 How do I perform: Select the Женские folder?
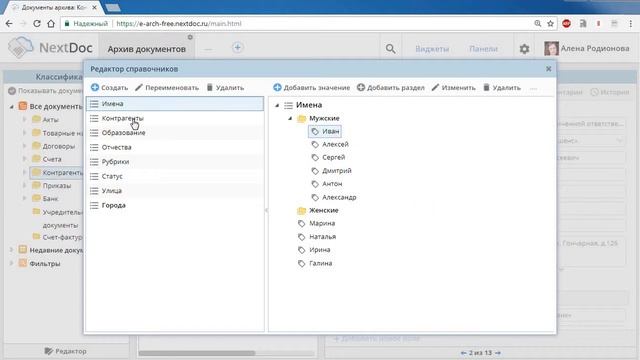click(324, 210)
